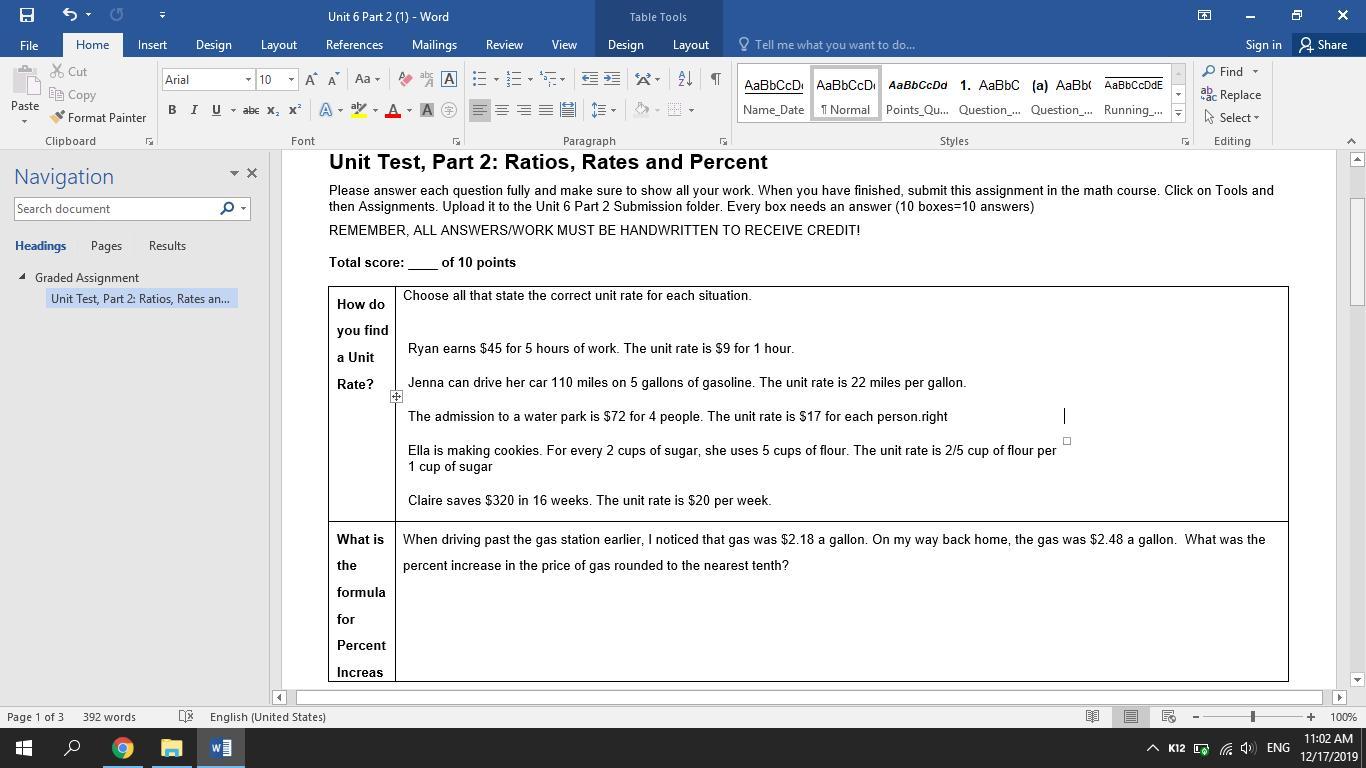Switch to the Insert tab
This screenshot has height=768, width=1366.
tap(152, 45)
